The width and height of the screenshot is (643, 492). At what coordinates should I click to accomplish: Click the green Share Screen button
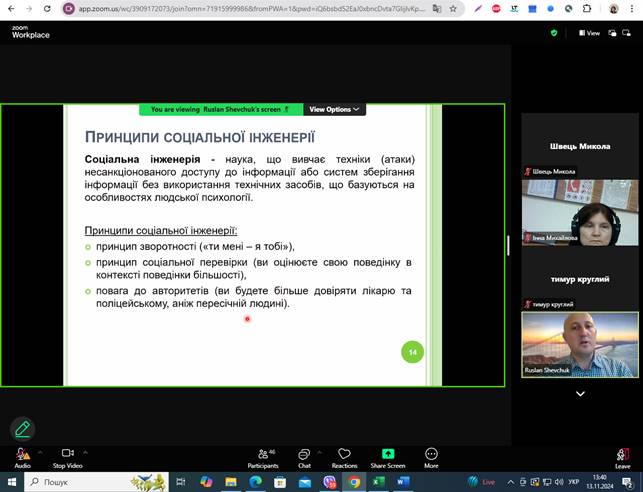tap(388, 454)
